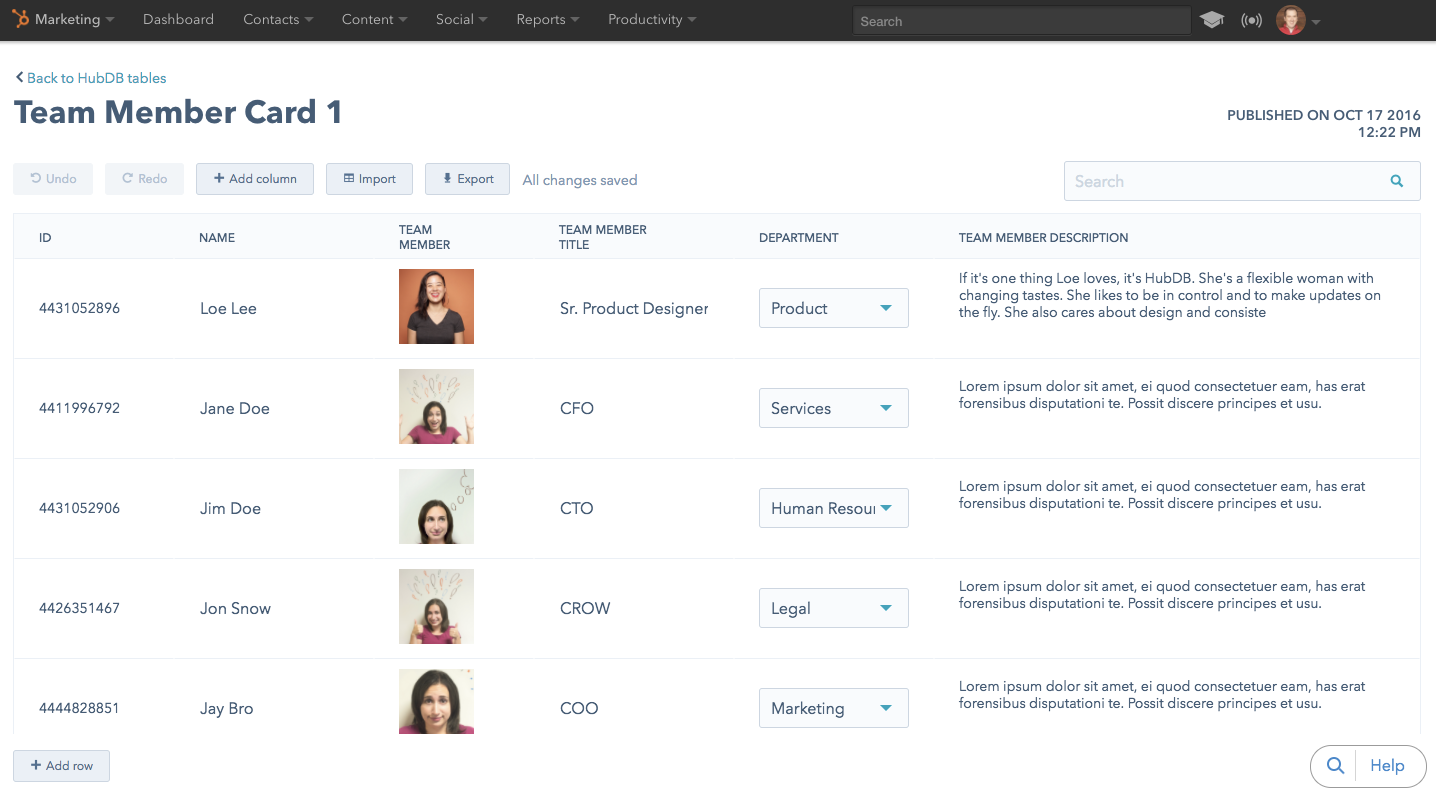Open the Help button
Image resolution: width=1436 pixels, height=793 pixels.
click(1387, 766)
